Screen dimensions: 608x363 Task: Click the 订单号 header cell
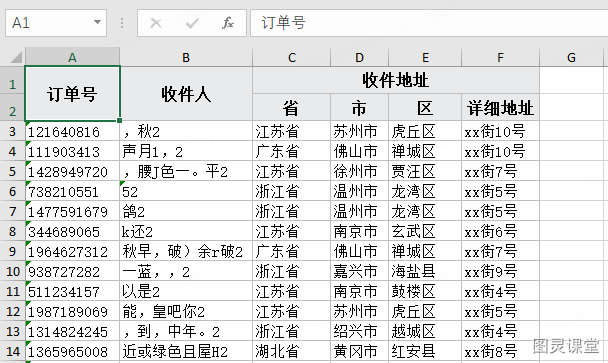point(73,93)
